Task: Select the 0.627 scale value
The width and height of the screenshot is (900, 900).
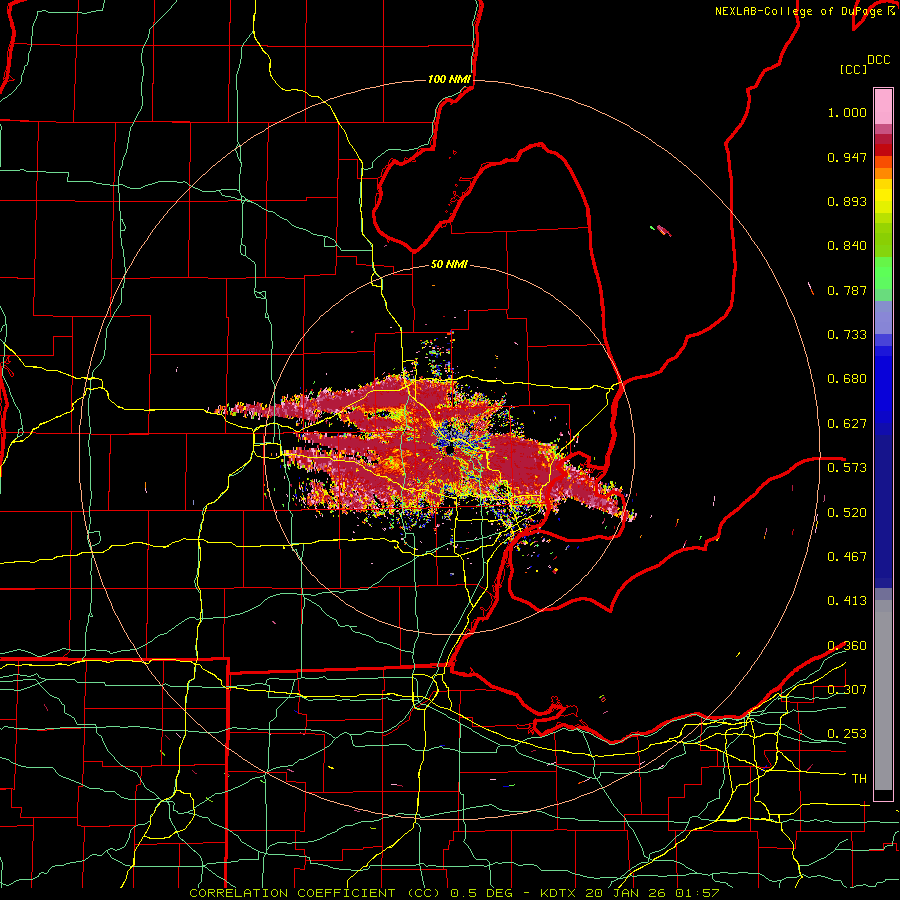Action: (x=847, y=424)
